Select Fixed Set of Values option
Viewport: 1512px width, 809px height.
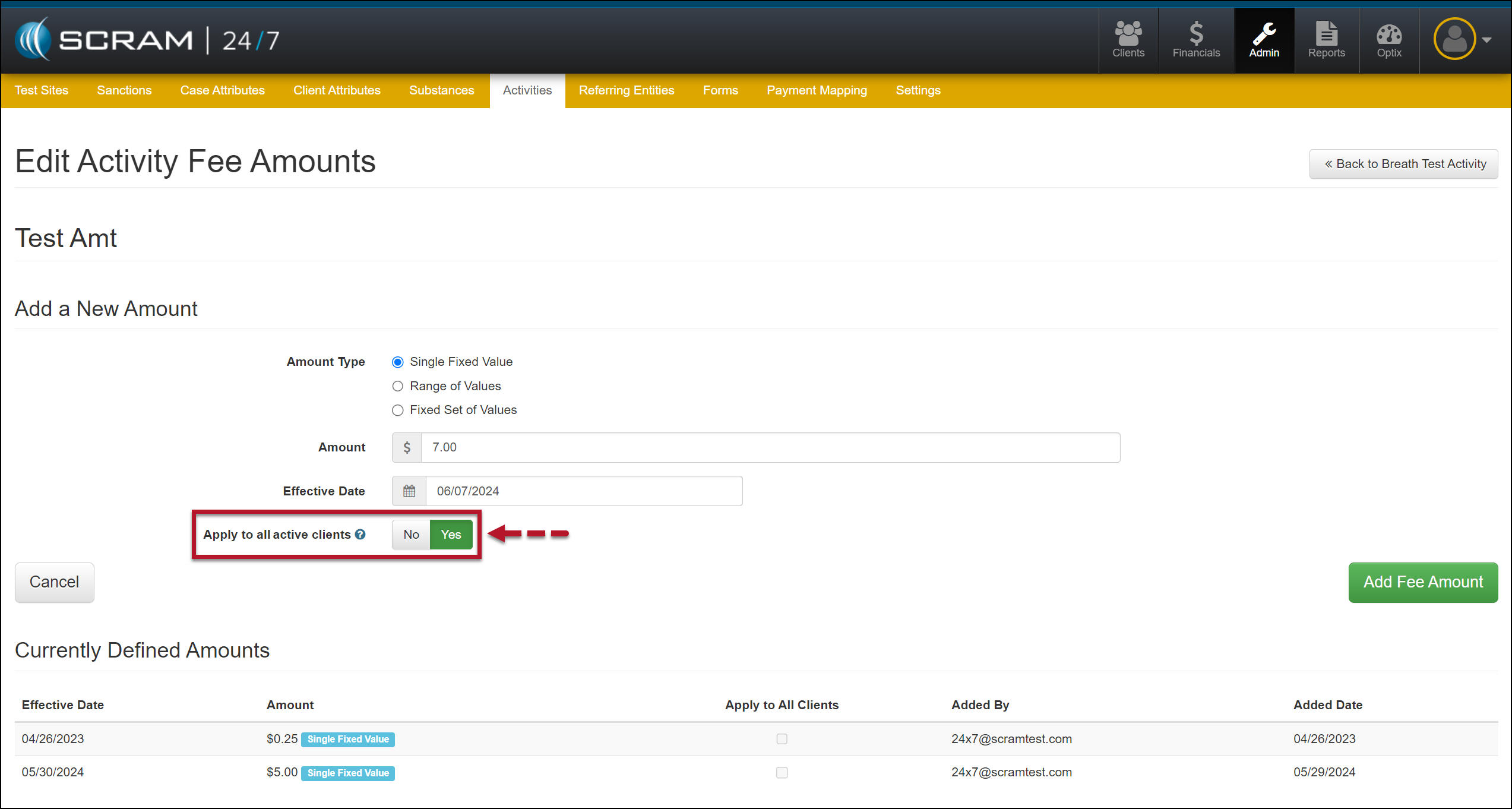[398, 410]
